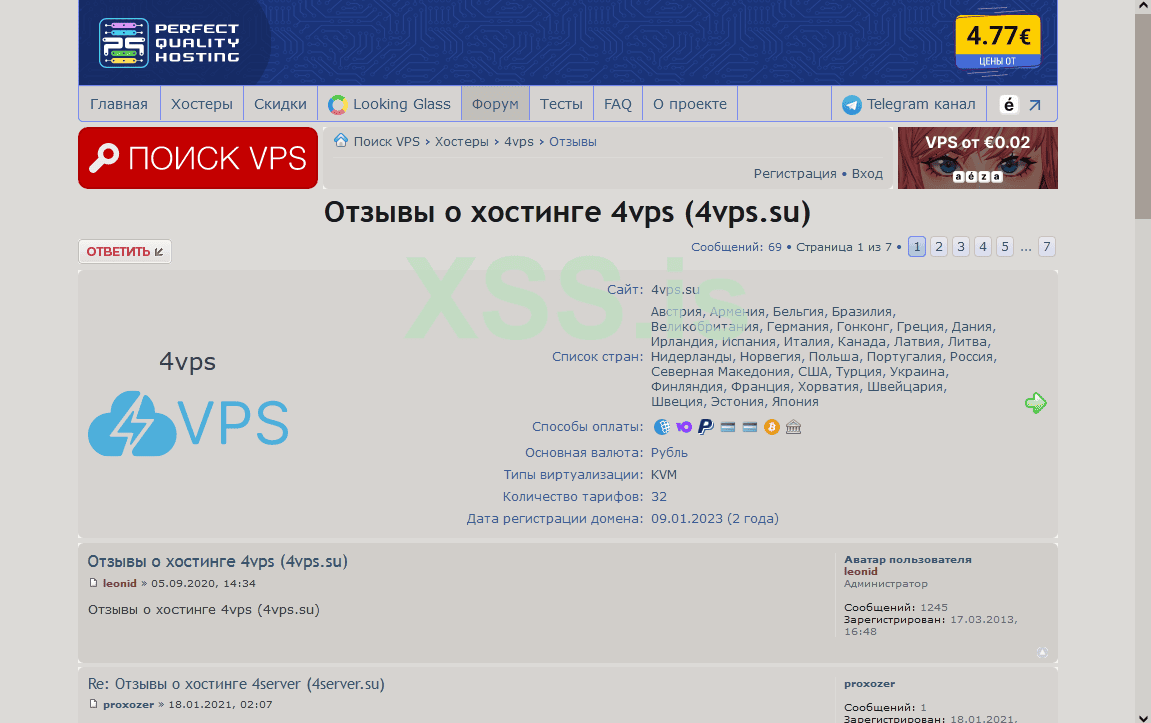1151x723 pixels.
Task: Go to page 7 of reviews
Action: [1047, 247]
